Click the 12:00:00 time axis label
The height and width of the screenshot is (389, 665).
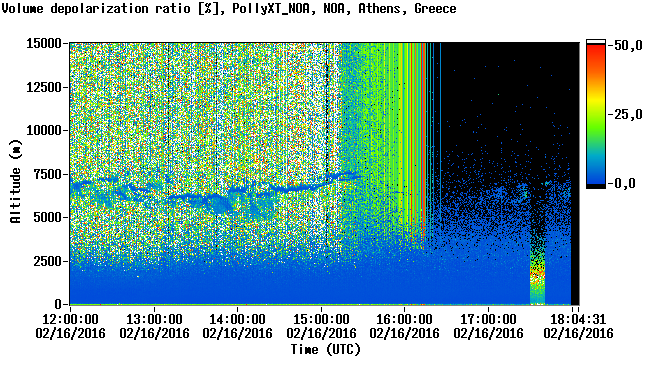[70, 319]
